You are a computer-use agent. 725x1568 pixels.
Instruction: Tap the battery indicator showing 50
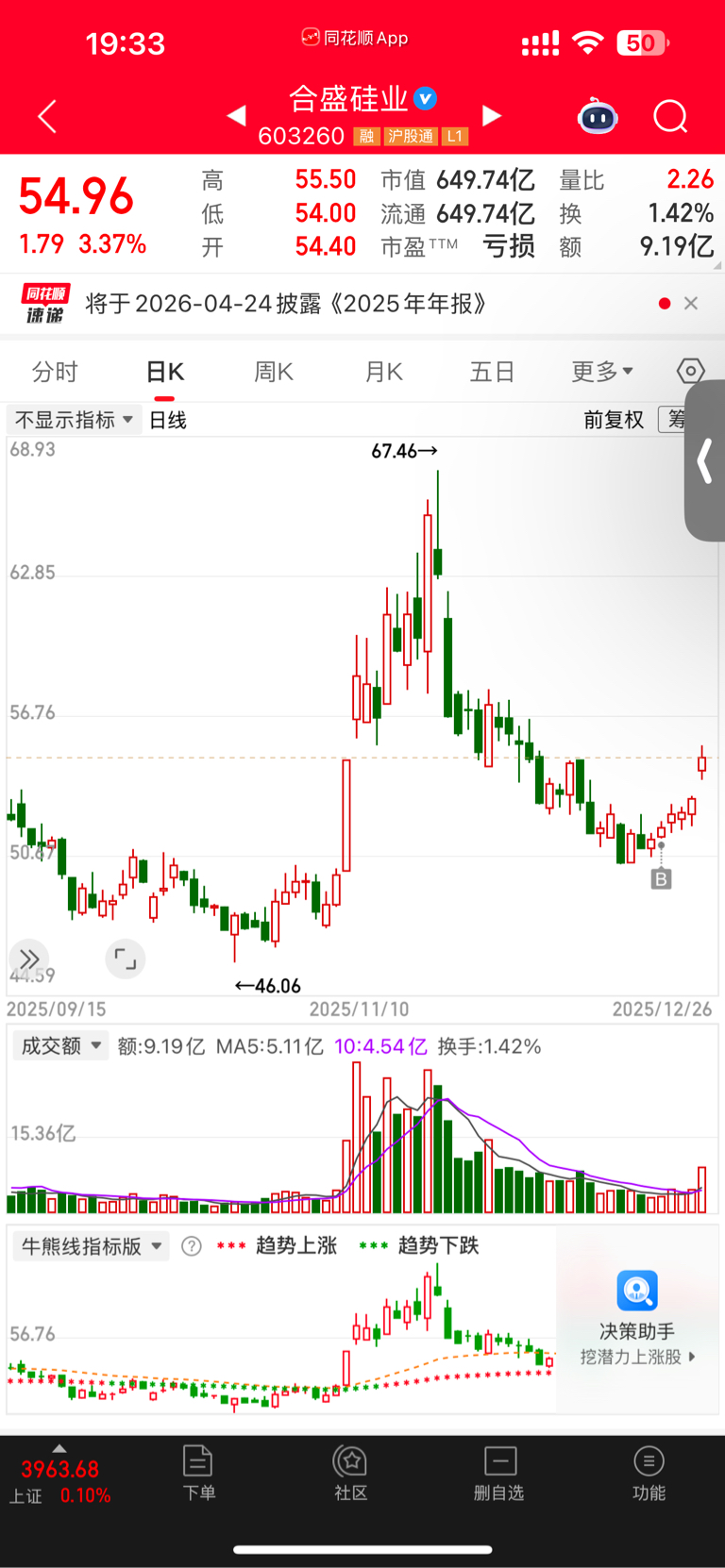[643, 42]
